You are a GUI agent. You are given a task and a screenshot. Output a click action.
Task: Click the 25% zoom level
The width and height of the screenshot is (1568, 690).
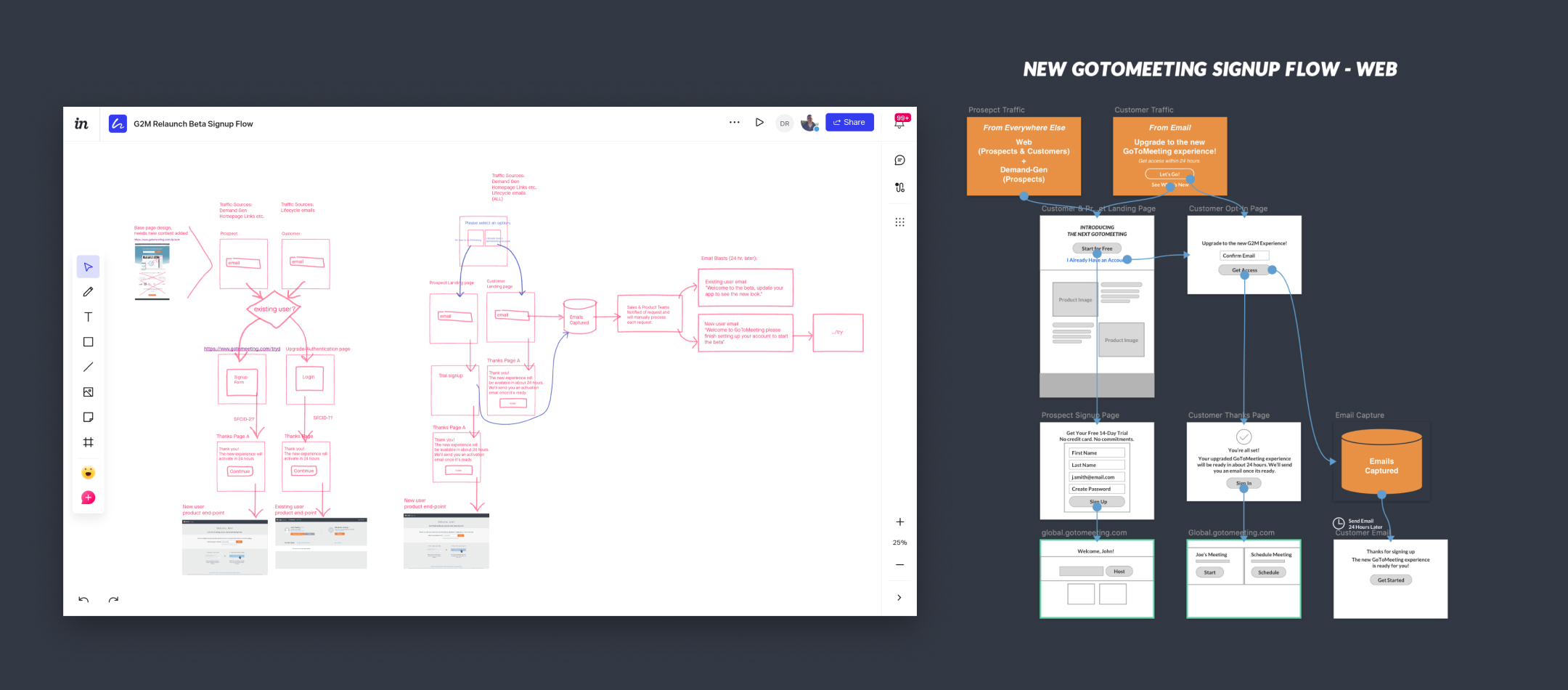tap(900, 543)
